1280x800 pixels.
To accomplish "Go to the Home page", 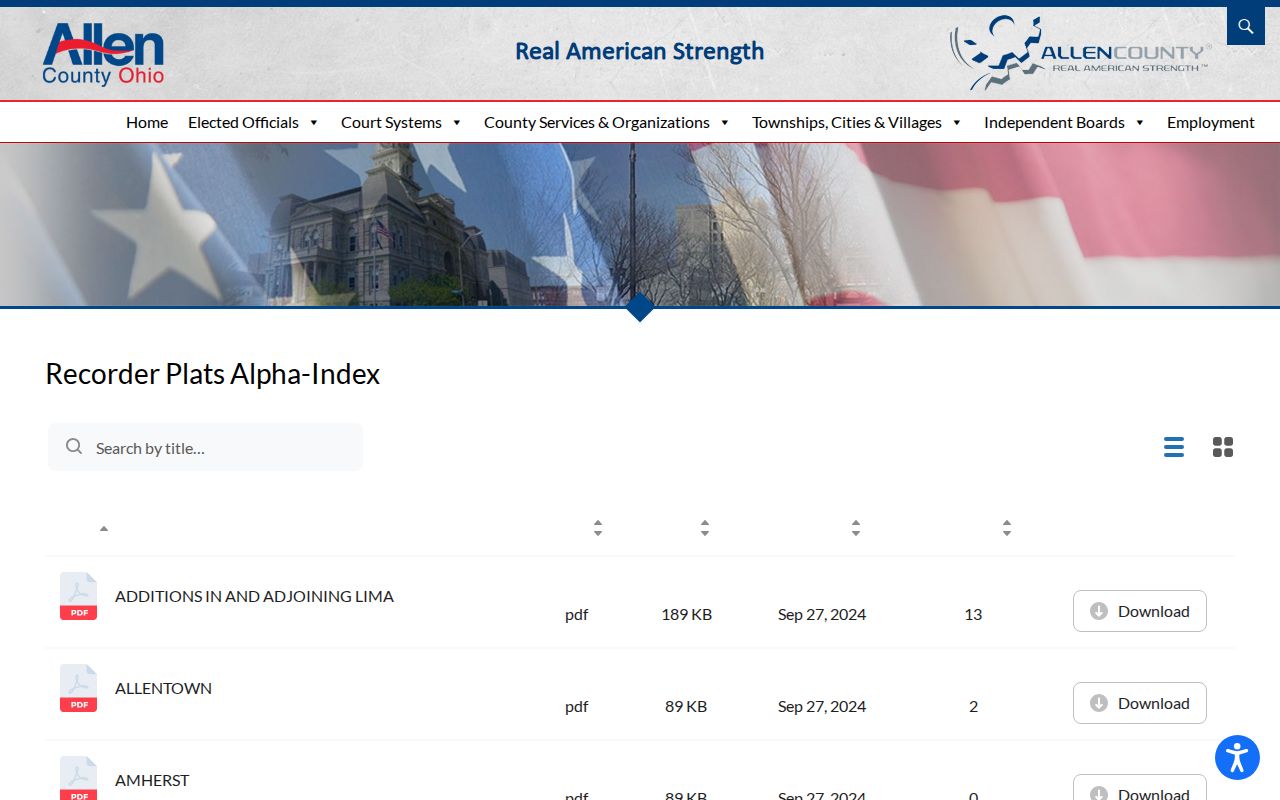I will (147, 122).
